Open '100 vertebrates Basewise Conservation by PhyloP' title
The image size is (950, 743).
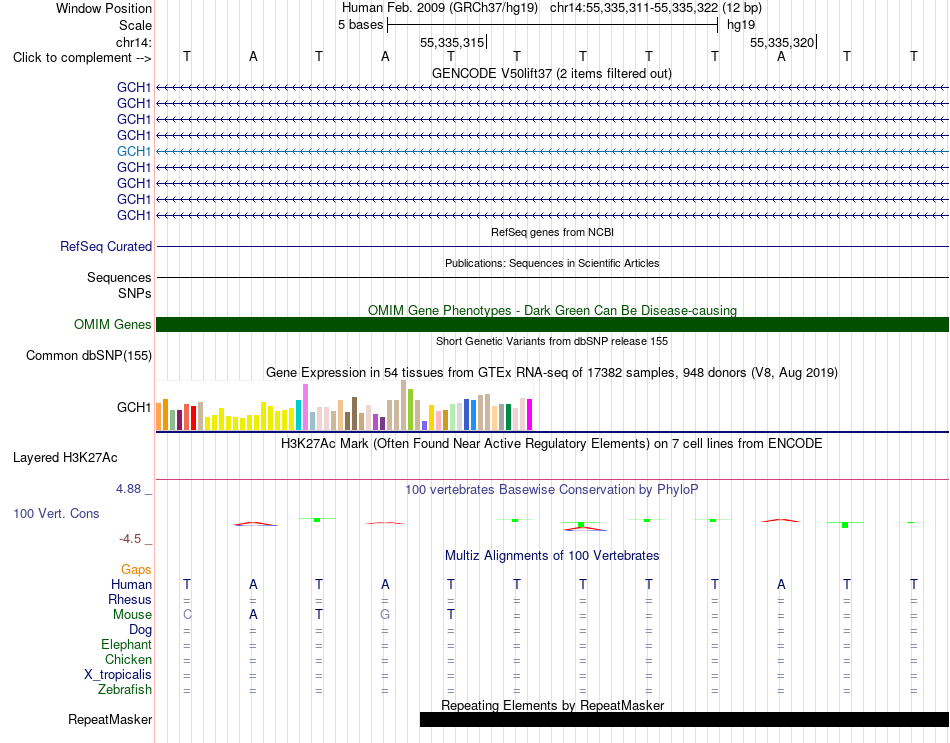[x=552, y=489]
